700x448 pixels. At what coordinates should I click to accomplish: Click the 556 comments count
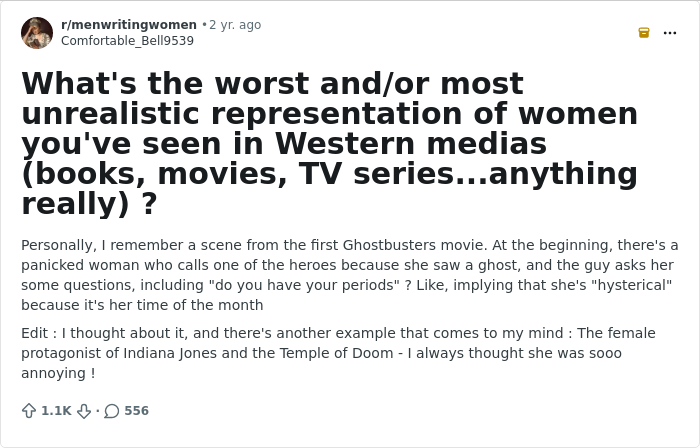136,411
